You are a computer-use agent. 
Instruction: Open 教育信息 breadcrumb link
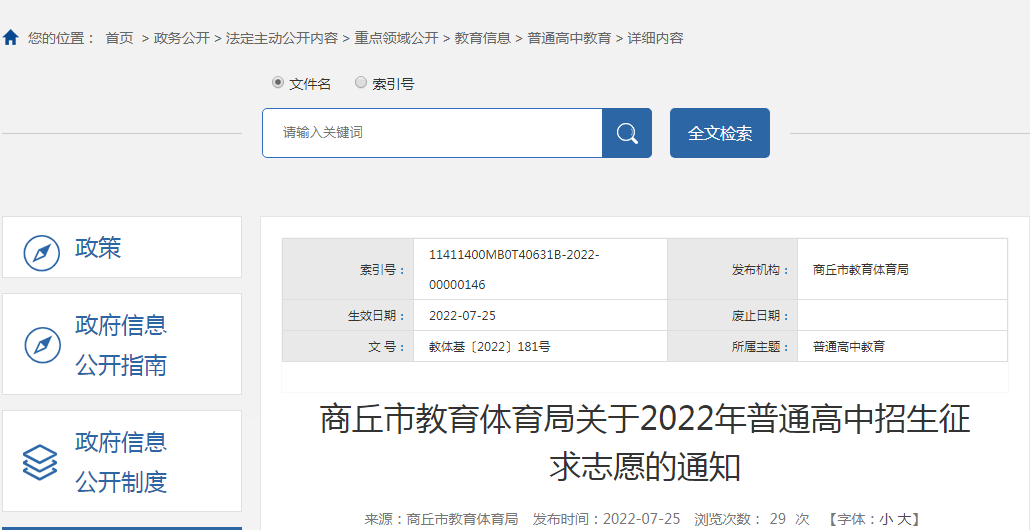tap(482, 38)
